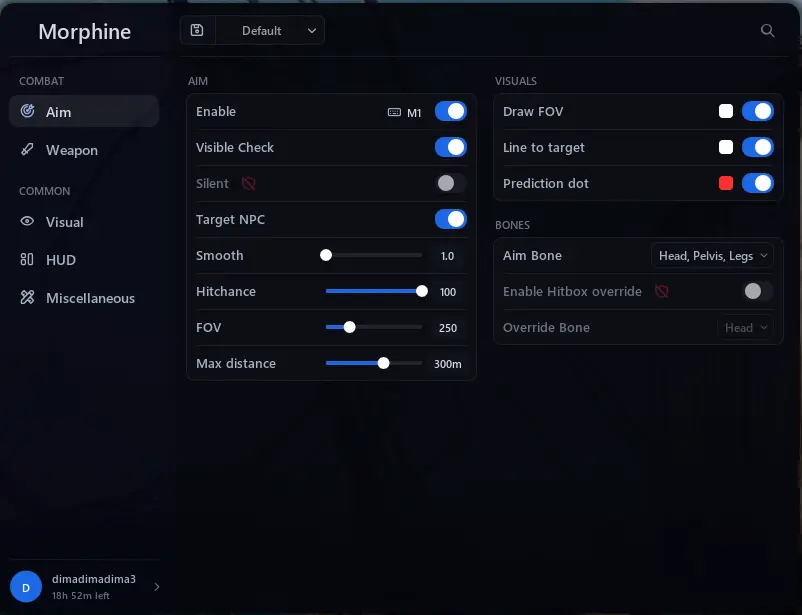Click the Smooth slider handle
The image size is (802, 615).
point(326,255)
